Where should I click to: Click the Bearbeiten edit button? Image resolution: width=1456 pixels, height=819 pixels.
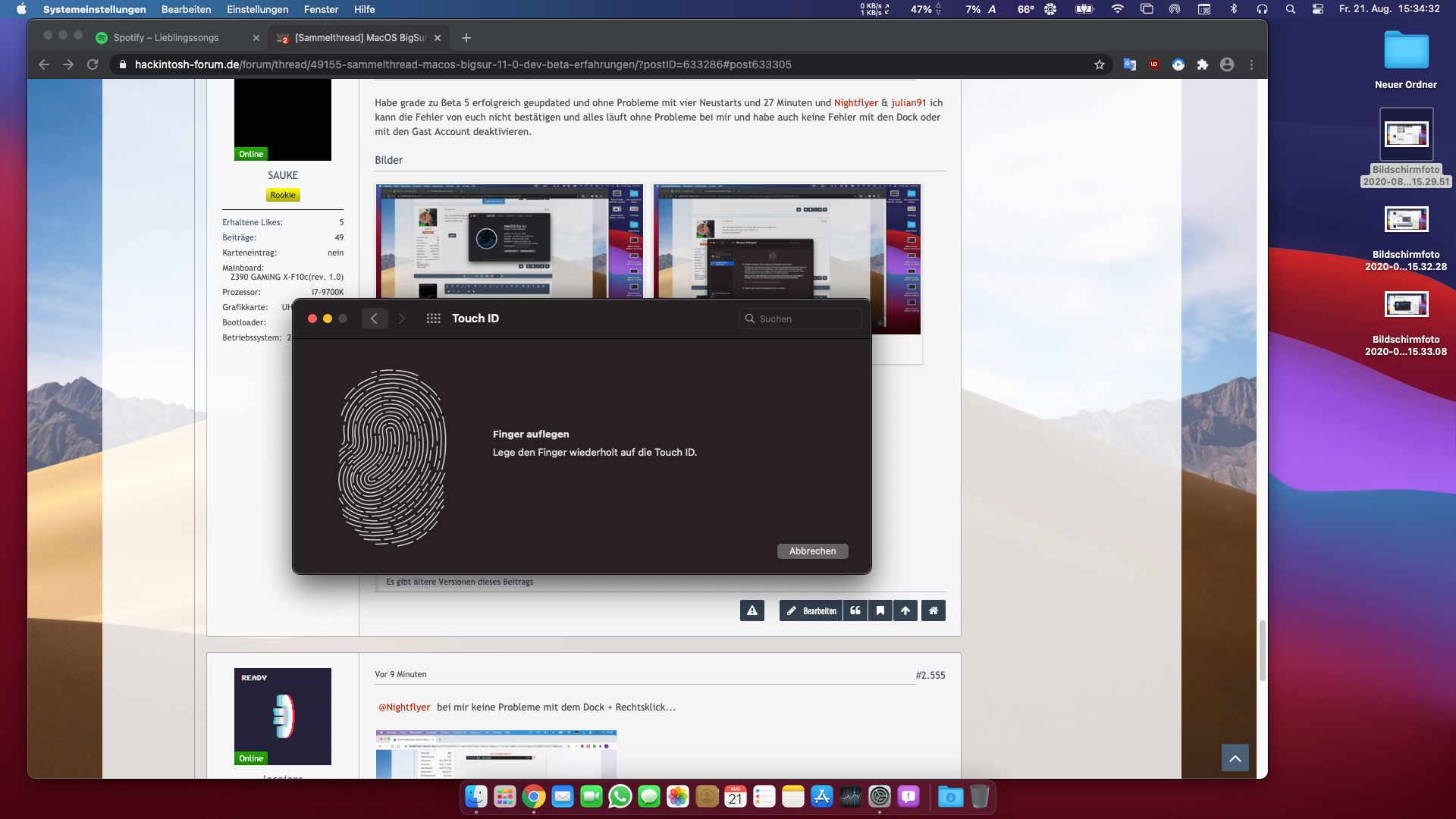pos(811,610)
